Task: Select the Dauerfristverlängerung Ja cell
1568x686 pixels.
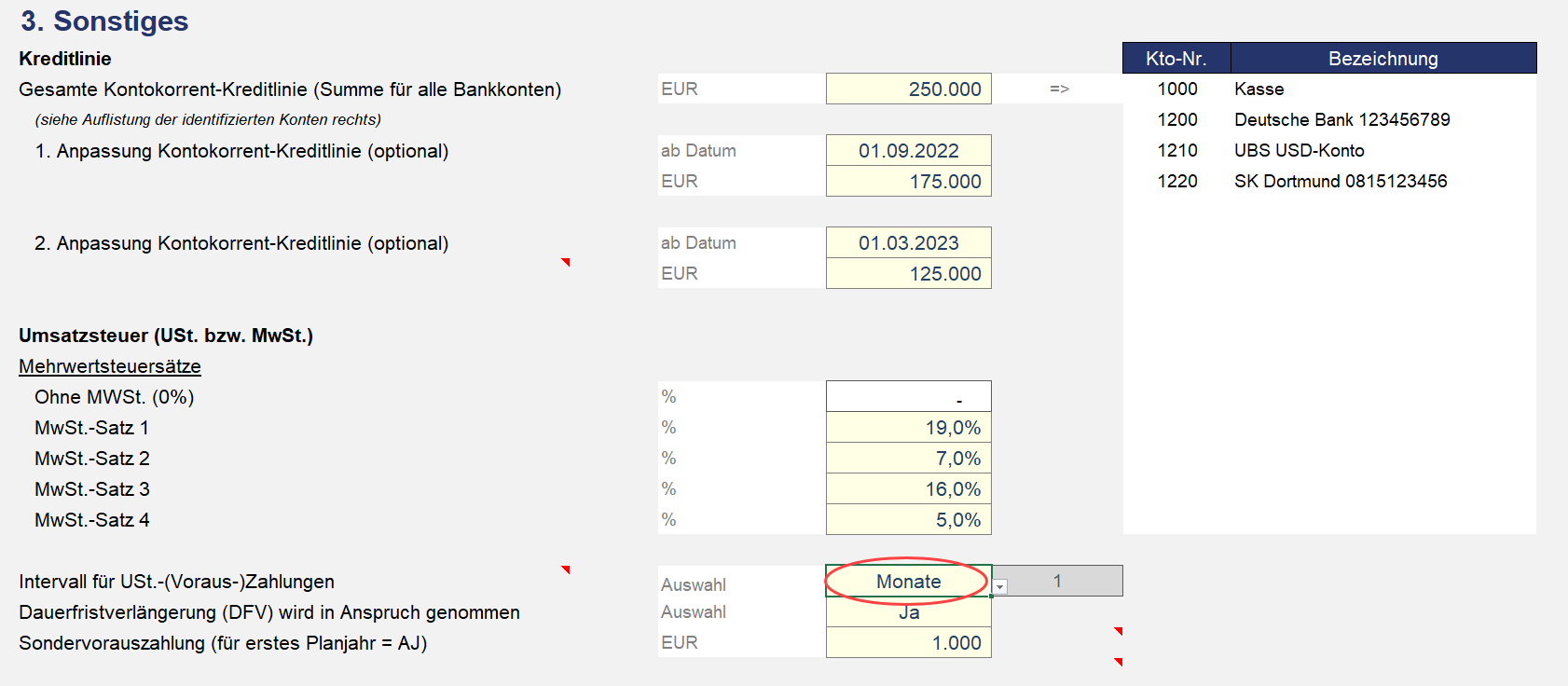Action: coord(909,612)
